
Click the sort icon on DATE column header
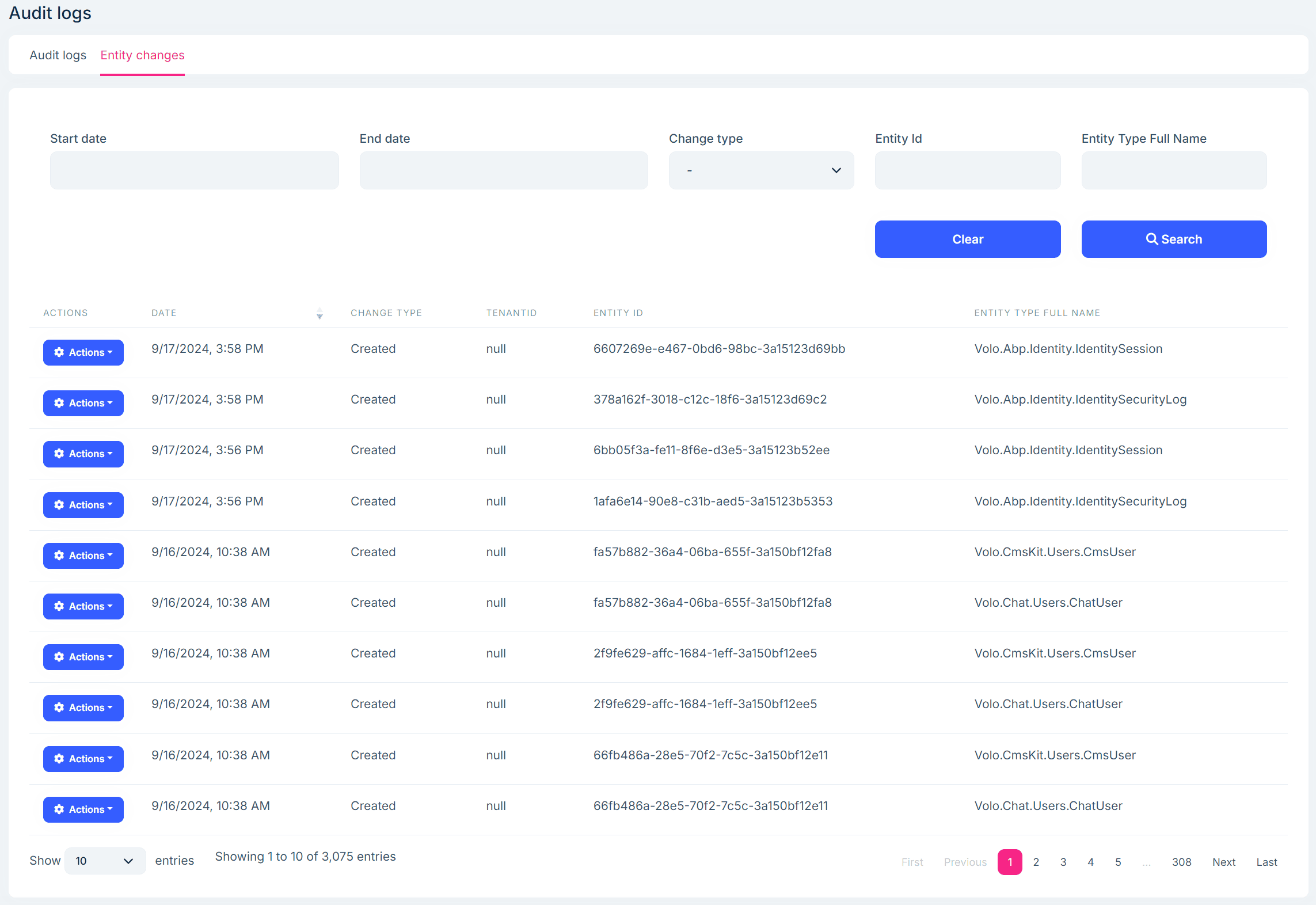point(320,314)
